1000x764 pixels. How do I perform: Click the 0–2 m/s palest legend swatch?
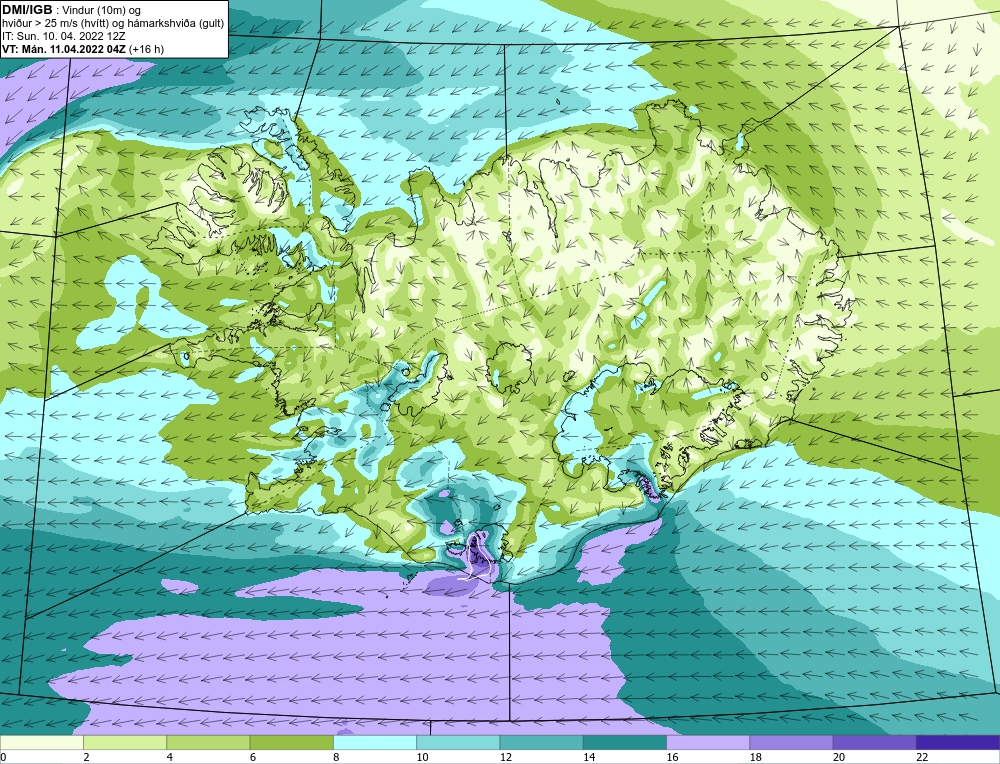tap(41, 742)
